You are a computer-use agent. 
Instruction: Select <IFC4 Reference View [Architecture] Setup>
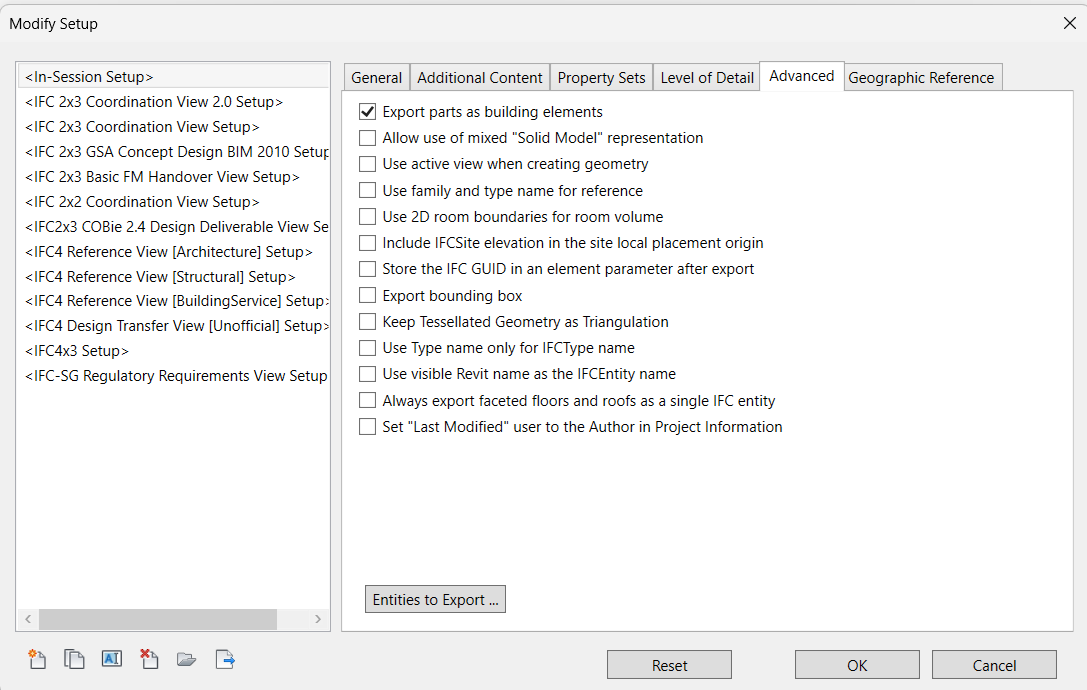[x=173, y=252]
